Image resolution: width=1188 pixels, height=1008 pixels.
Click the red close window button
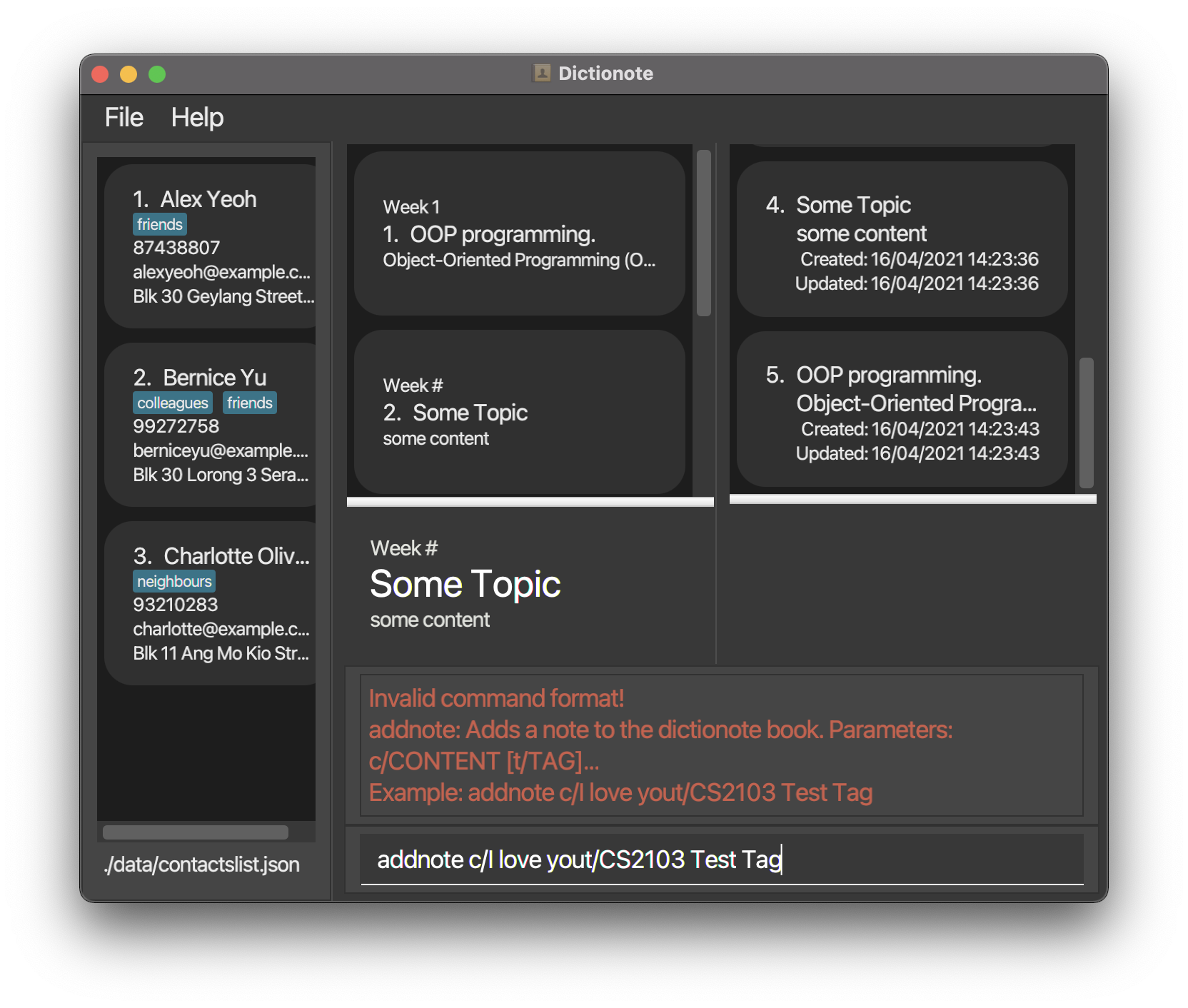[x=100, y=74]
